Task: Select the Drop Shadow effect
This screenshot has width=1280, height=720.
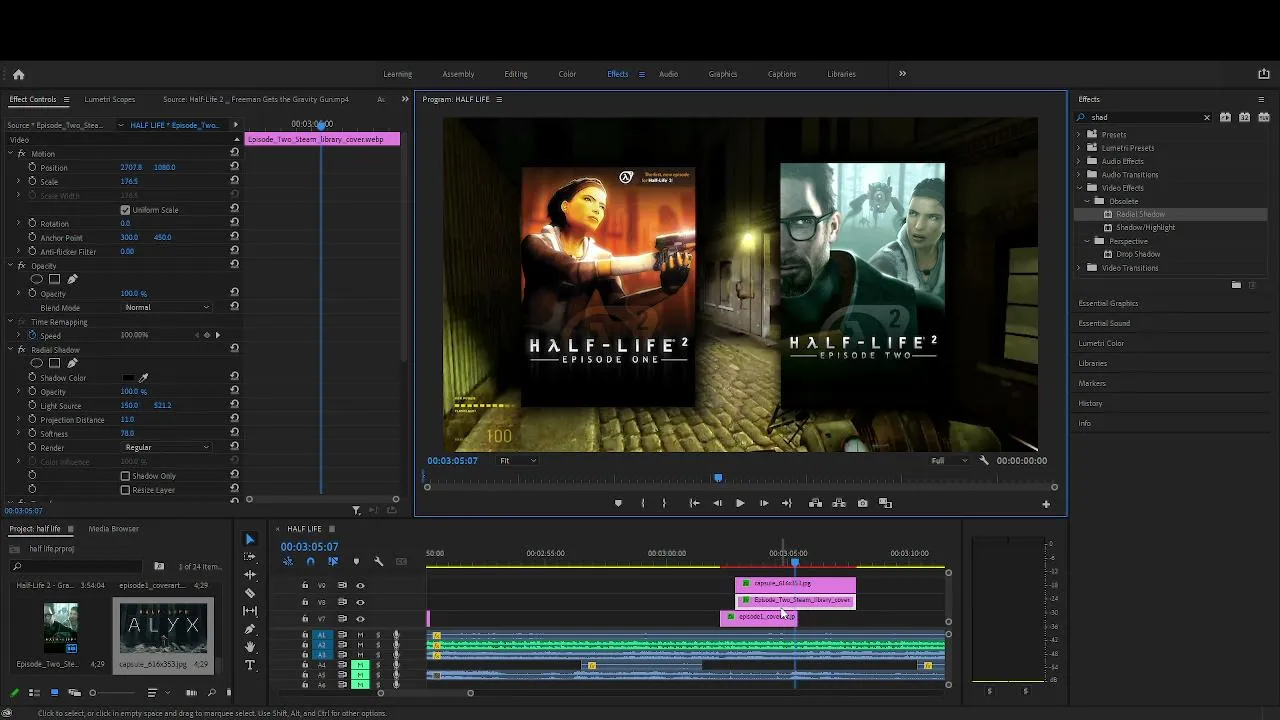Action: [x=1138, y=254]
